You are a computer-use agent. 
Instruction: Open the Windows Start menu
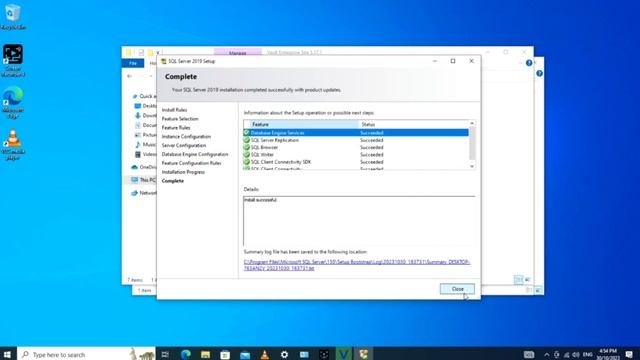tap(7, 354)
